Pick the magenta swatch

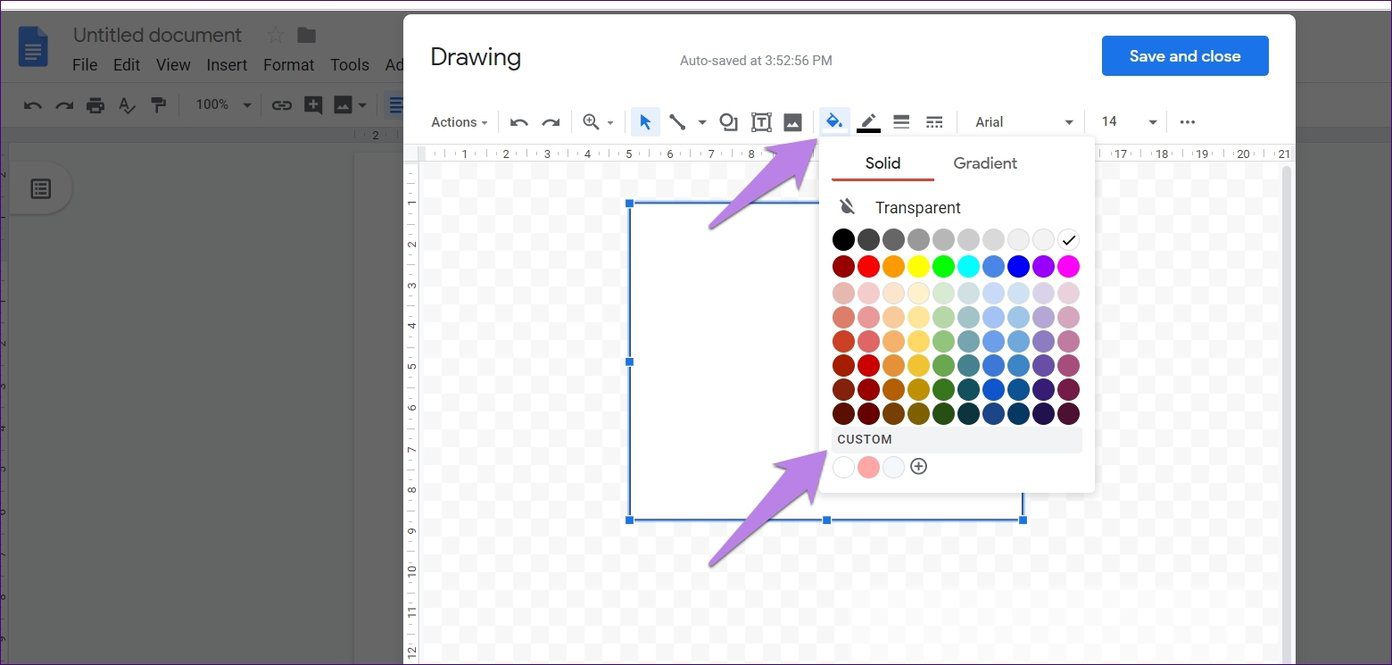[1068, 266]
